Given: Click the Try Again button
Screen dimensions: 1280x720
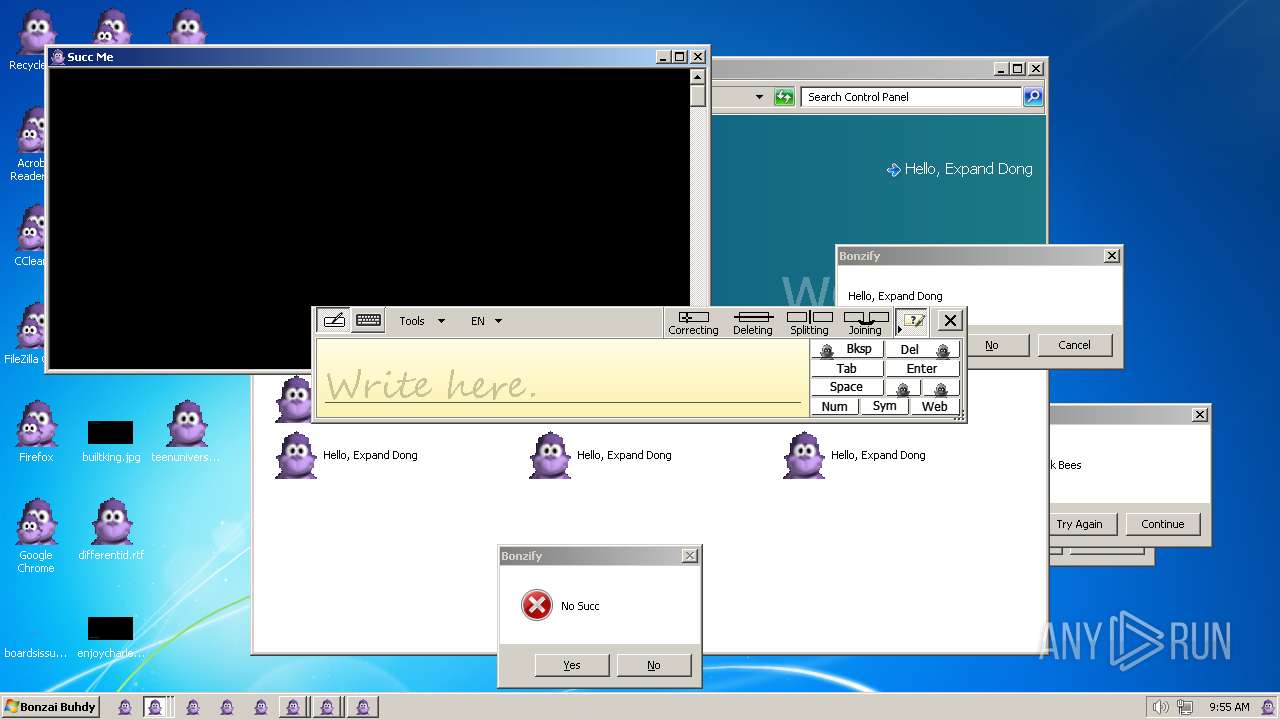Looking at the screenshot, I should pyautogui.click(x=1080, y=524).
